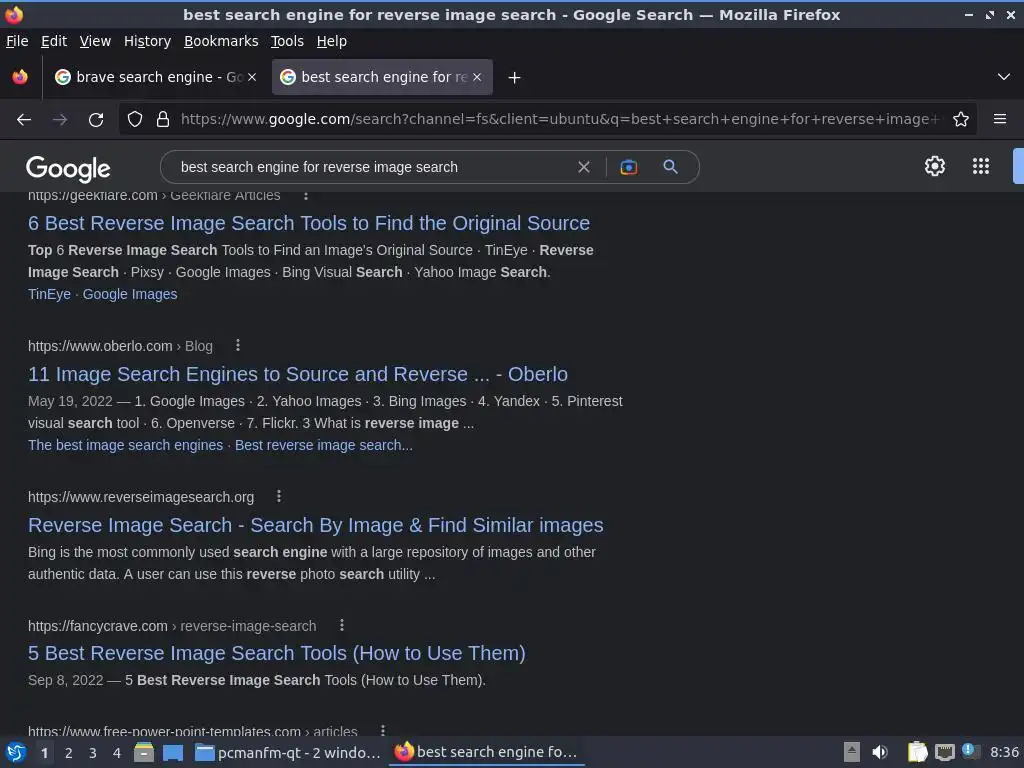Bookmark this page with the star
1024x768 pixels.
click(x=961, y=120)
